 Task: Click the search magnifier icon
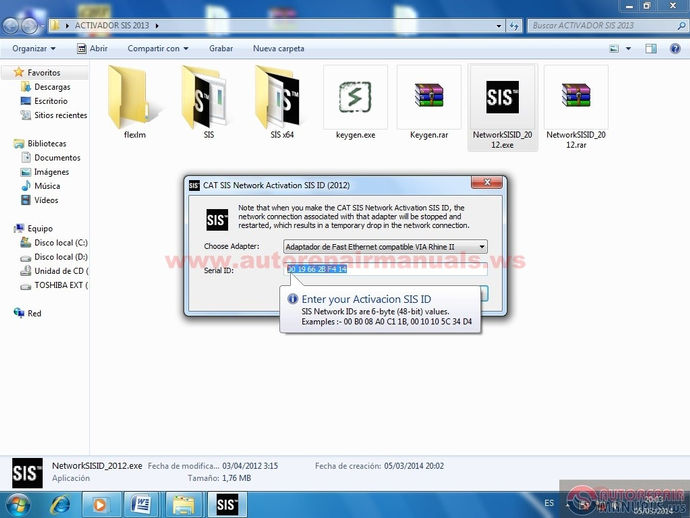pyautogui.click(x=681, y=26)
